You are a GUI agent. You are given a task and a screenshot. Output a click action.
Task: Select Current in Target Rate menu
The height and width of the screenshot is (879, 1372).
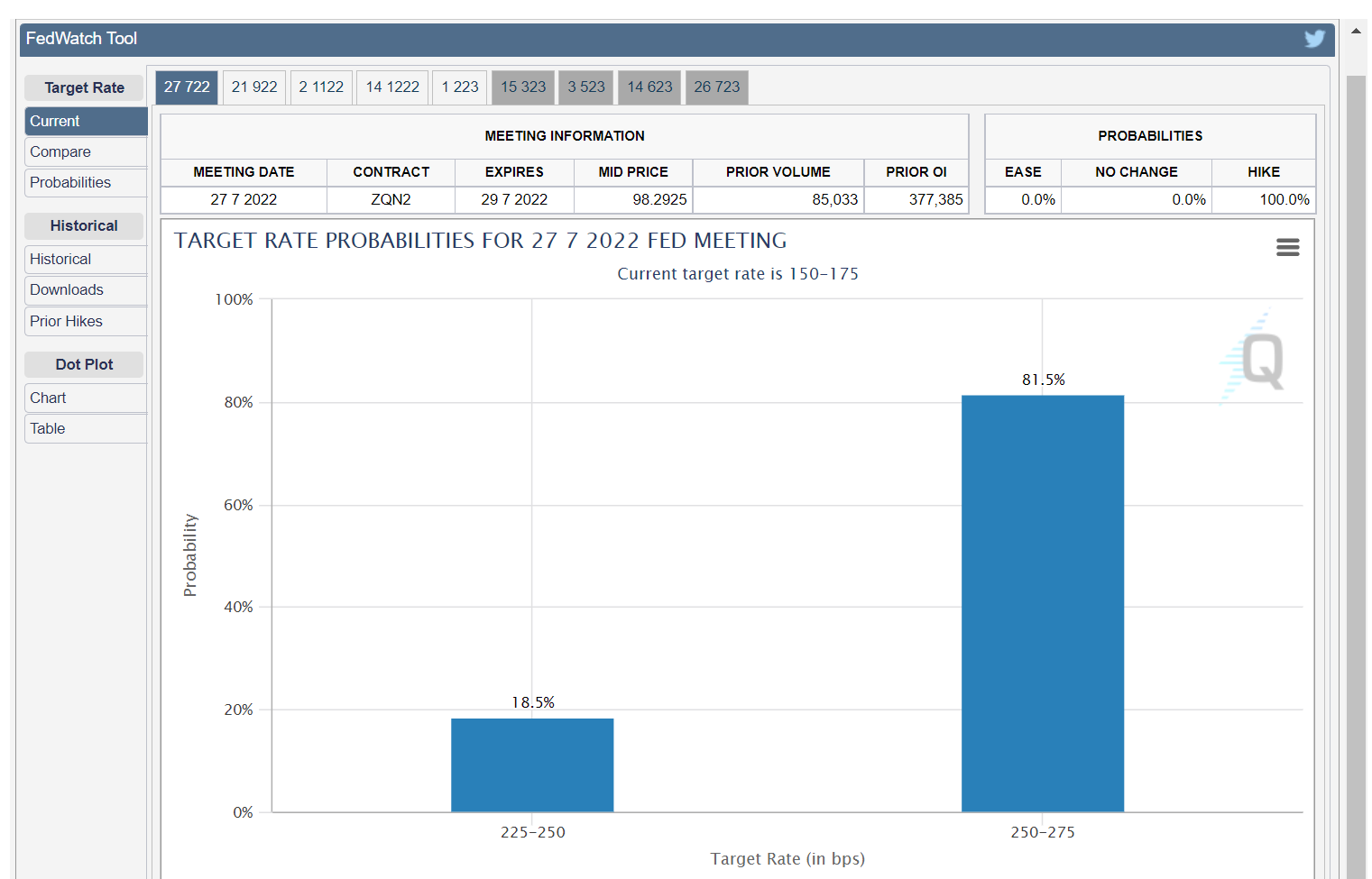(x=86, y=121)
